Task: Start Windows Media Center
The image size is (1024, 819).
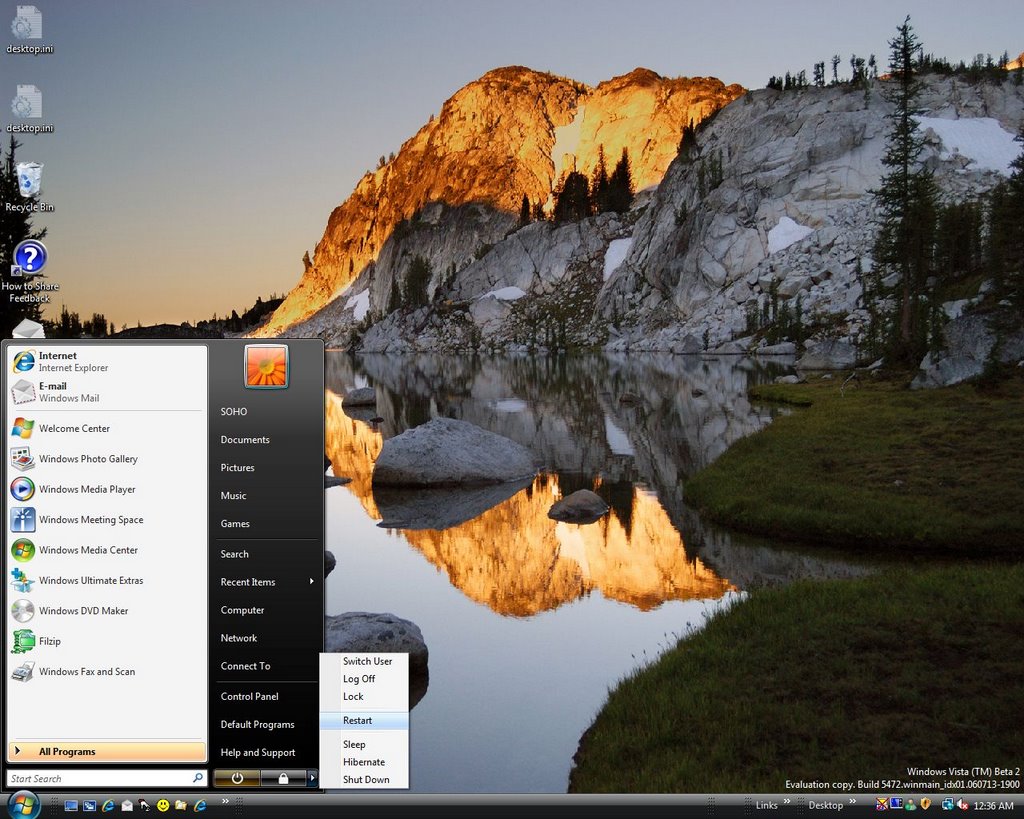Action: pos(108,550)
